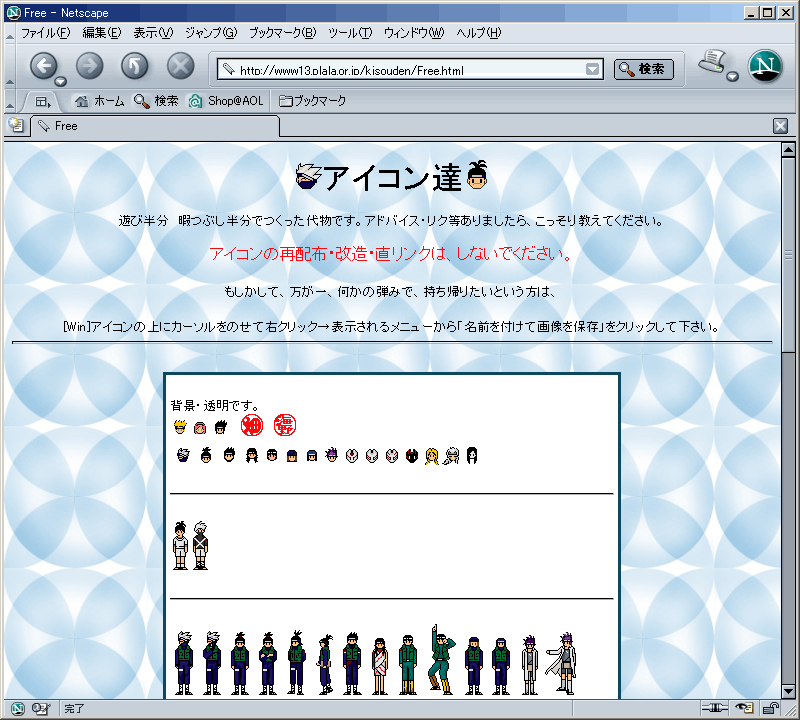This screenshot has width=800, height=720.
Task: Open the 編集(E) menu
Action: pos(102,33)
